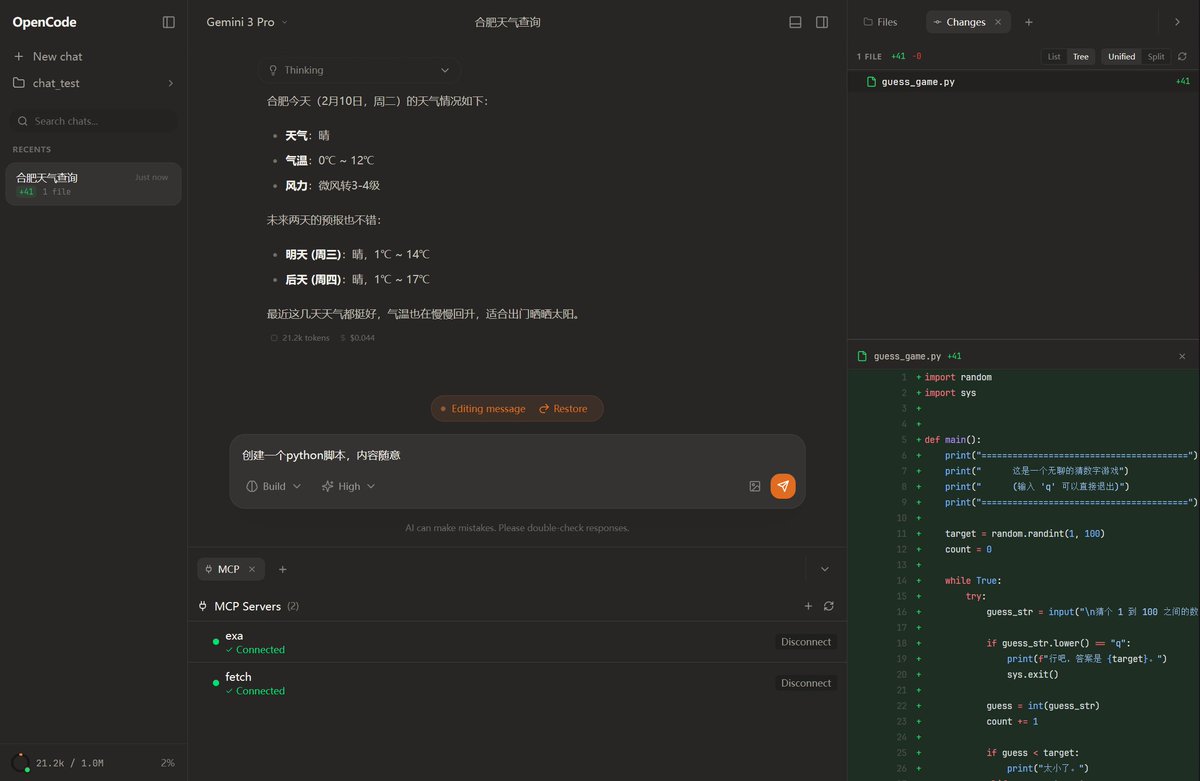Click the 21.2k tokens counter

tap(300, 338)
